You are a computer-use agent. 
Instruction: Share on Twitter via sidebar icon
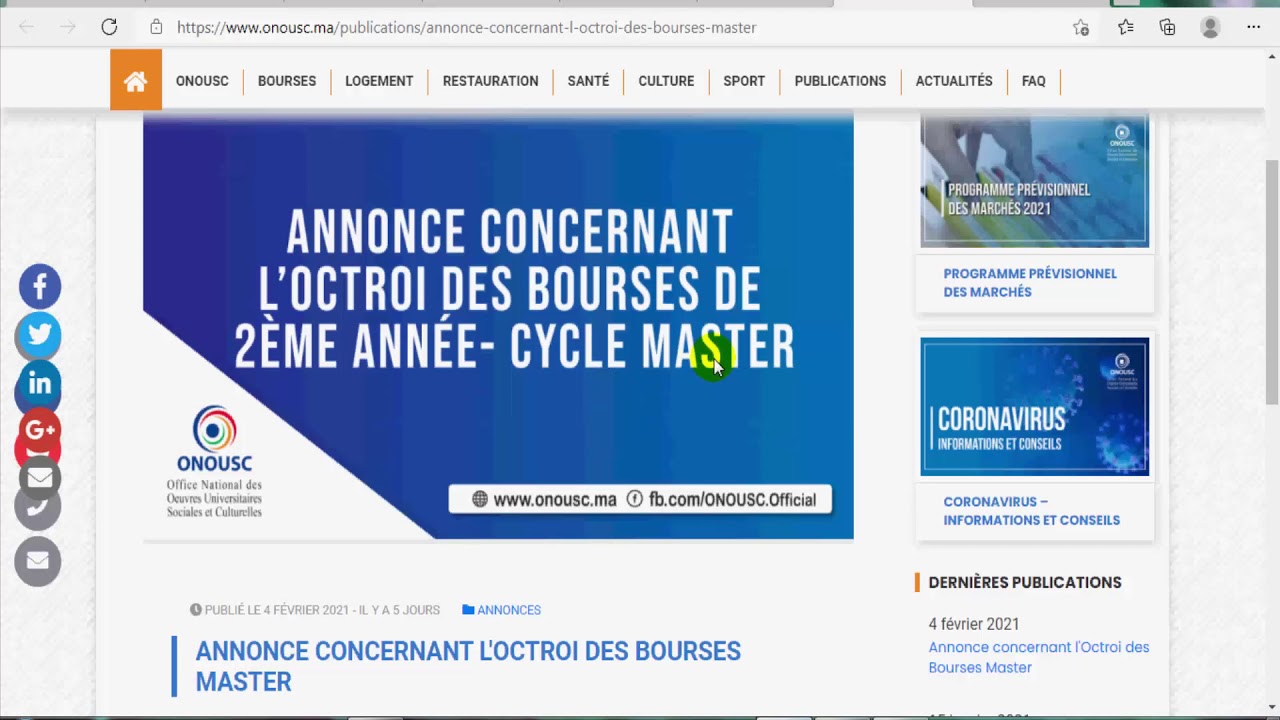point(40,334)
